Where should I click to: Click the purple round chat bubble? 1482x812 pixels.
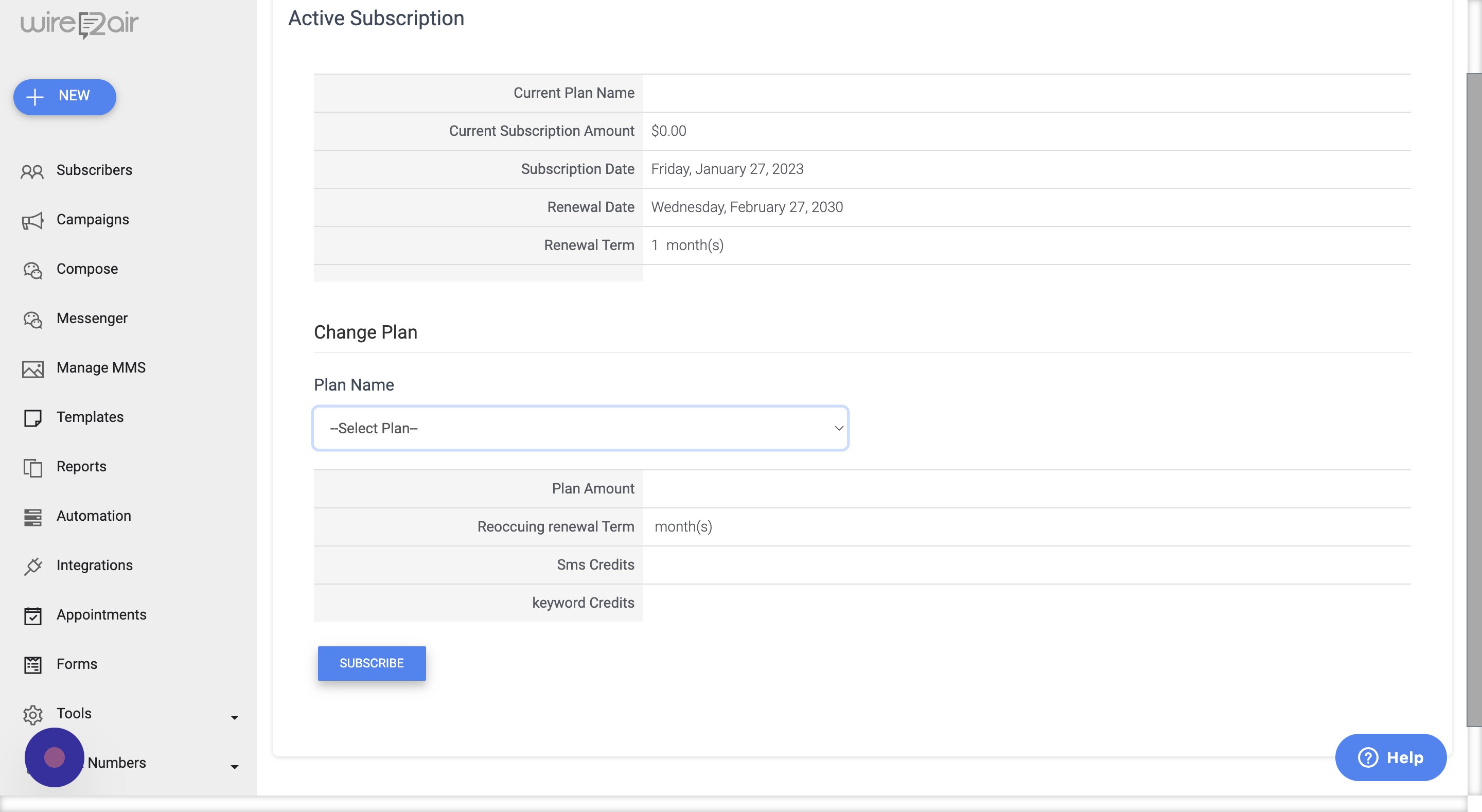54,757
